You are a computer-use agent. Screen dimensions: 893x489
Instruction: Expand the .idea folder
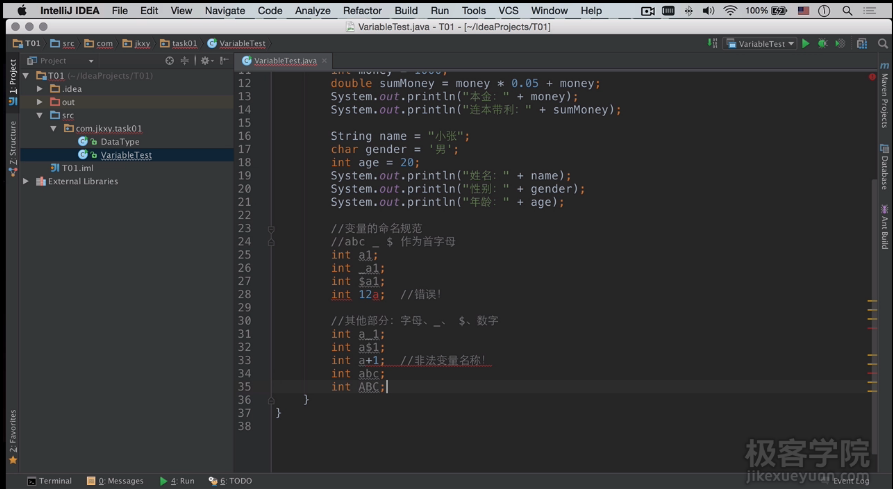(x=40, y=89)
